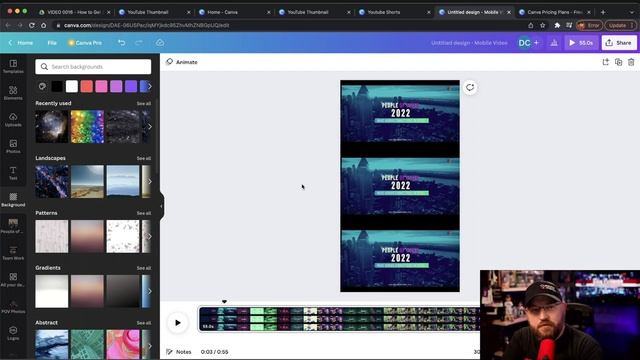Click the refresh icon beside the canvas
640x360 pixels.
tap(470, 87)
